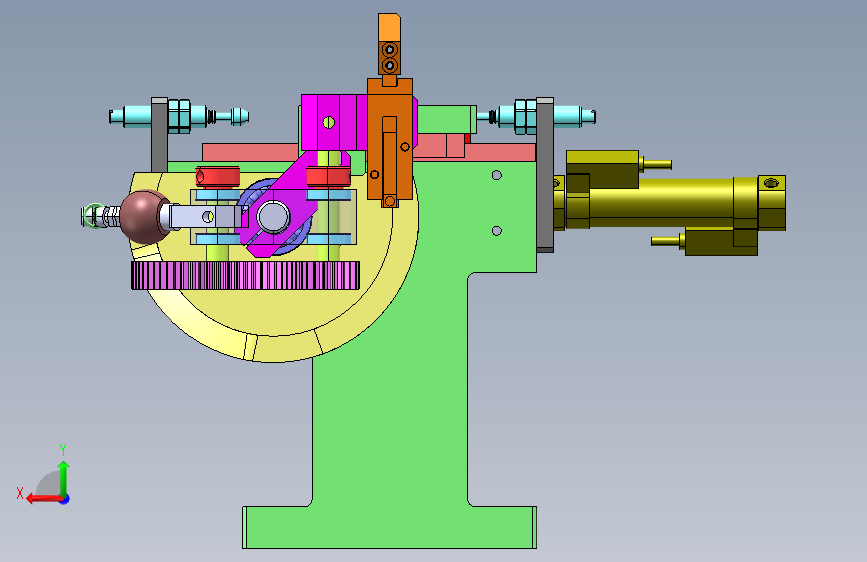867x562 pixels.
Task: Select the small red piece beside salmon bar
Action: 467,138
